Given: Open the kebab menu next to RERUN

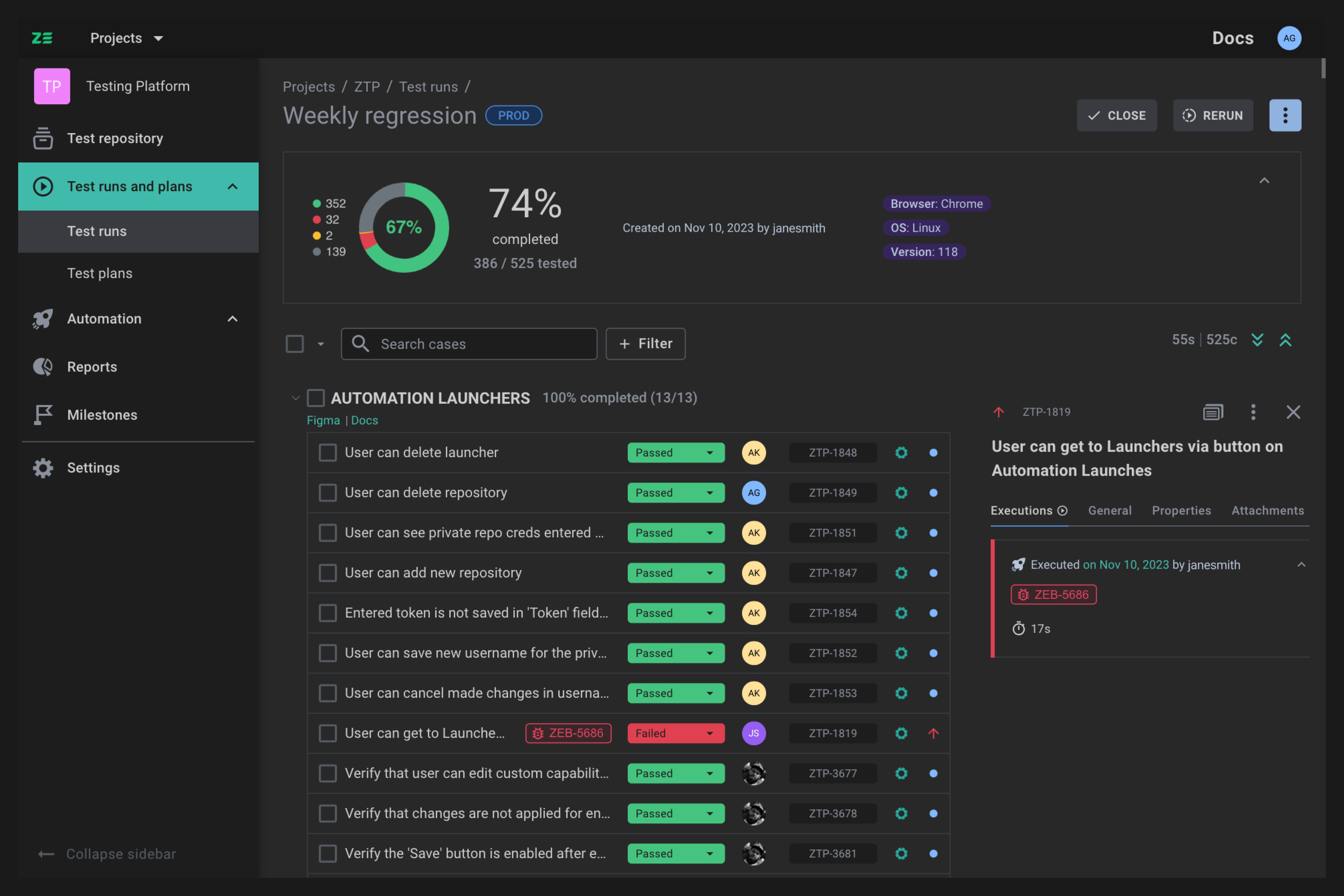Looking at the screenshot, I should click(x=1285, y=115).
